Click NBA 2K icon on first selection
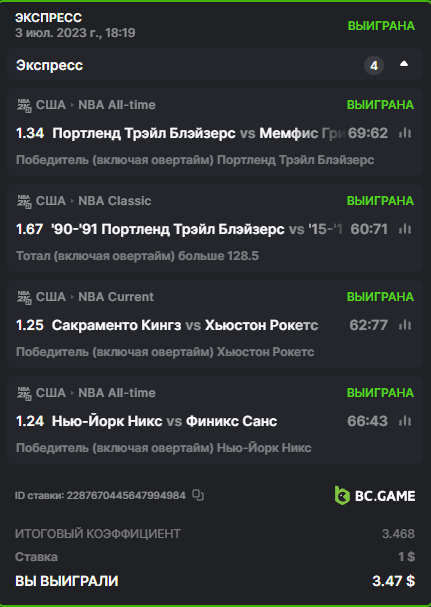This screenshot has height=607, width=431. pos(24,105)
